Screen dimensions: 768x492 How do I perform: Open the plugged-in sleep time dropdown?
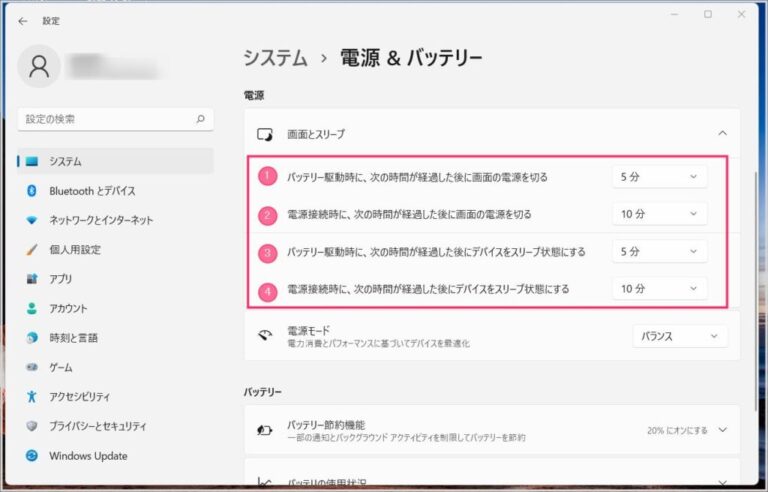(659, 289)
